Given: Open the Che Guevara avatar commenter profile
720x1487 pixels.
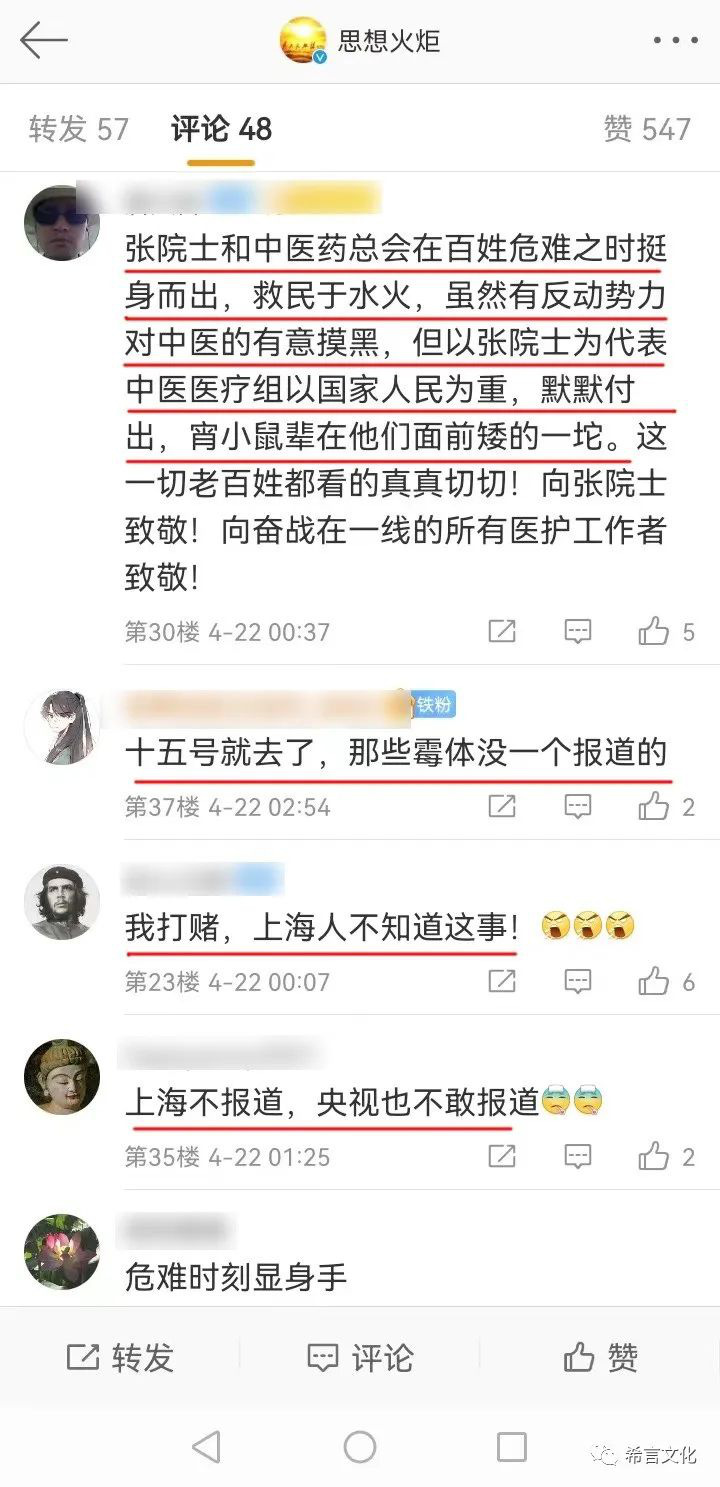Looking at the screenshot, I should (x=62, y=902).
